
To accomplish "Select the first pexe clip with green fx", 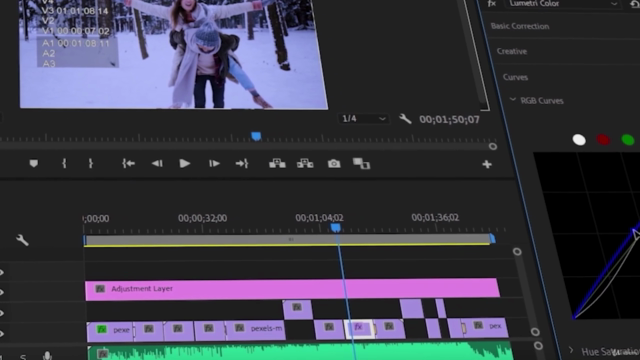I will (x=110, y=330).
